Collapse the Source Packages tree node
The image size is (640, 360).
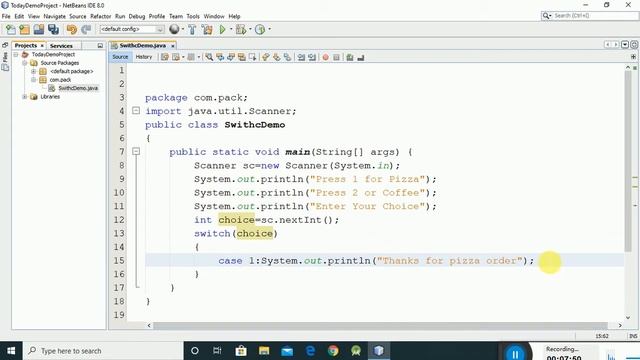tap(24, 63)
